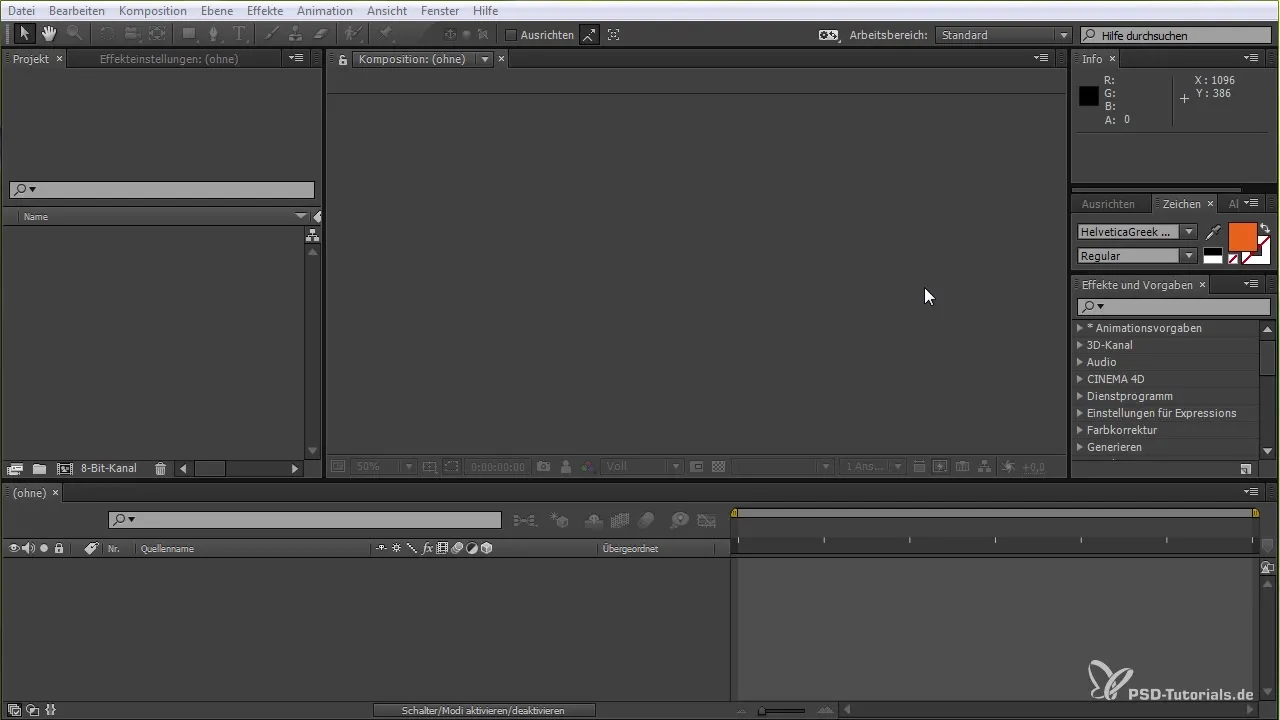Click the timeline zoom slider

(781, 711)
